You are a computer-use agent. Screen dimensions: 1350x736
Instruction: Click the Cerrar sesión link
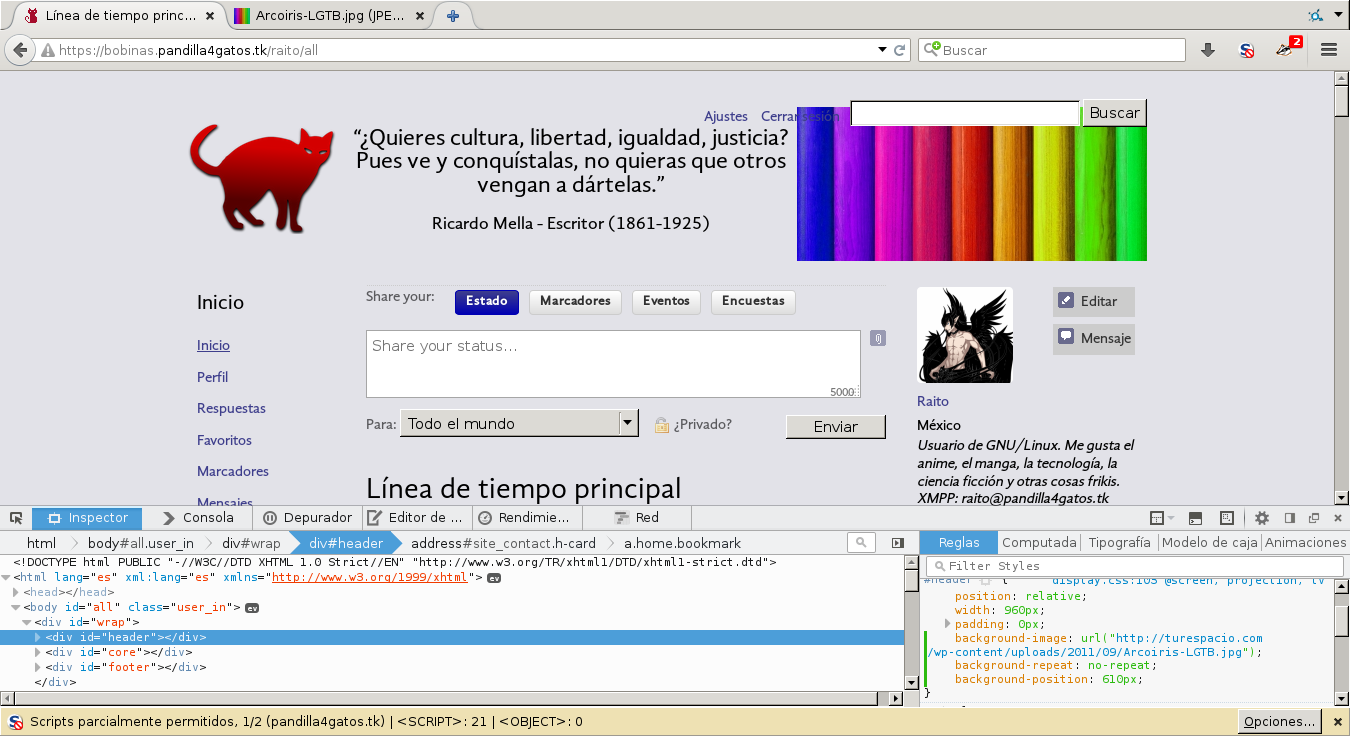pos(800,116)
